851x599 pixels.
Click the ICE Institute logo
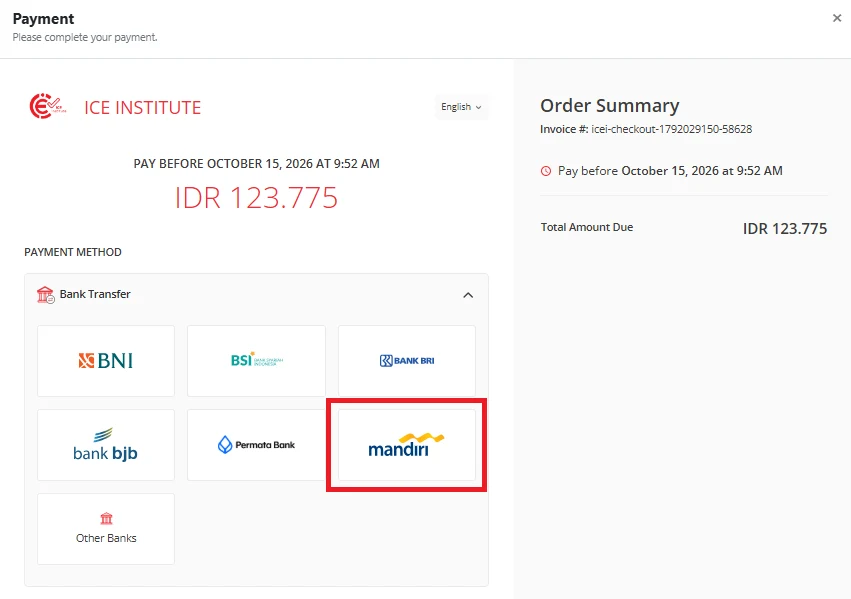click(47, 106)
